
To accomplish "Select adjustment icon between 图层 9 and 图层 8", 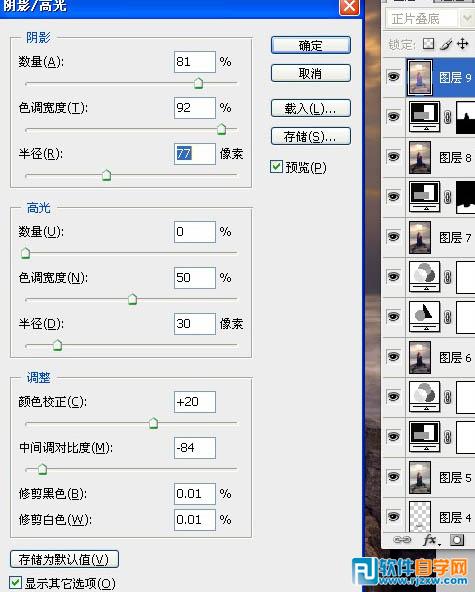I will (425, 117).
